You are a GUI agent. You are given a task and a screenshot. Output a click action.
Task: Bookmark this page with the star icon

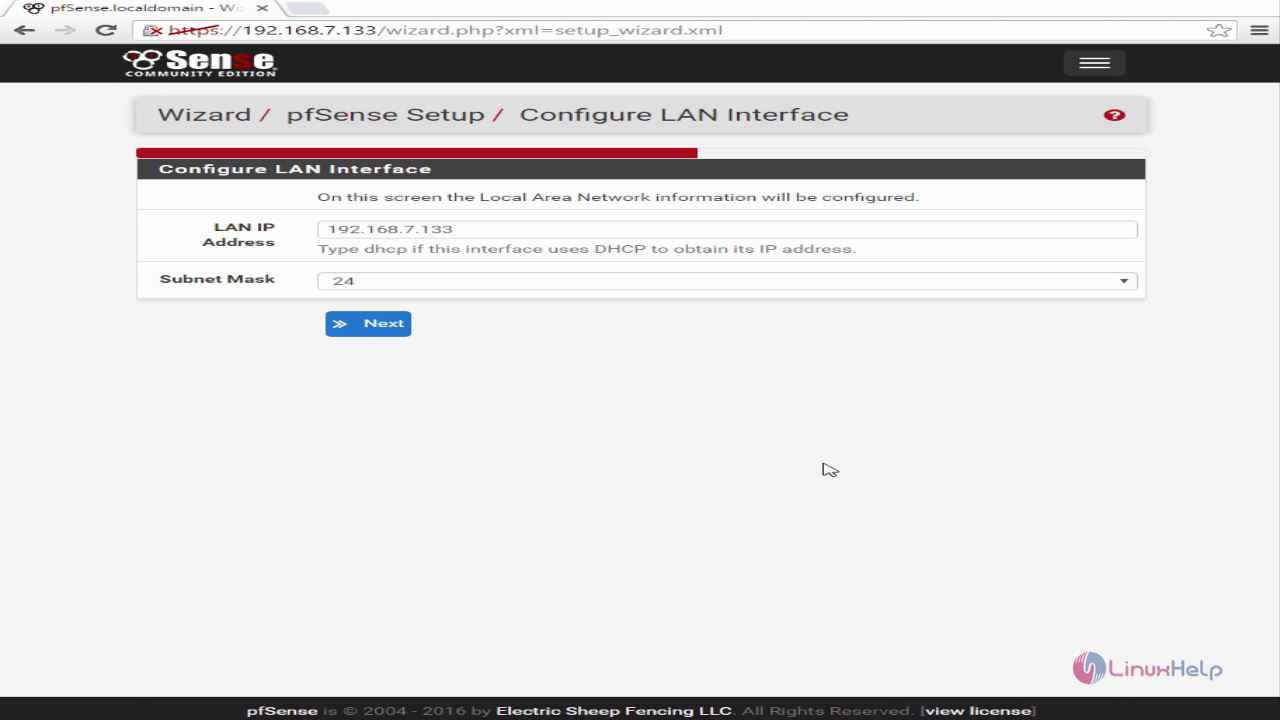tap(1218, 30)
